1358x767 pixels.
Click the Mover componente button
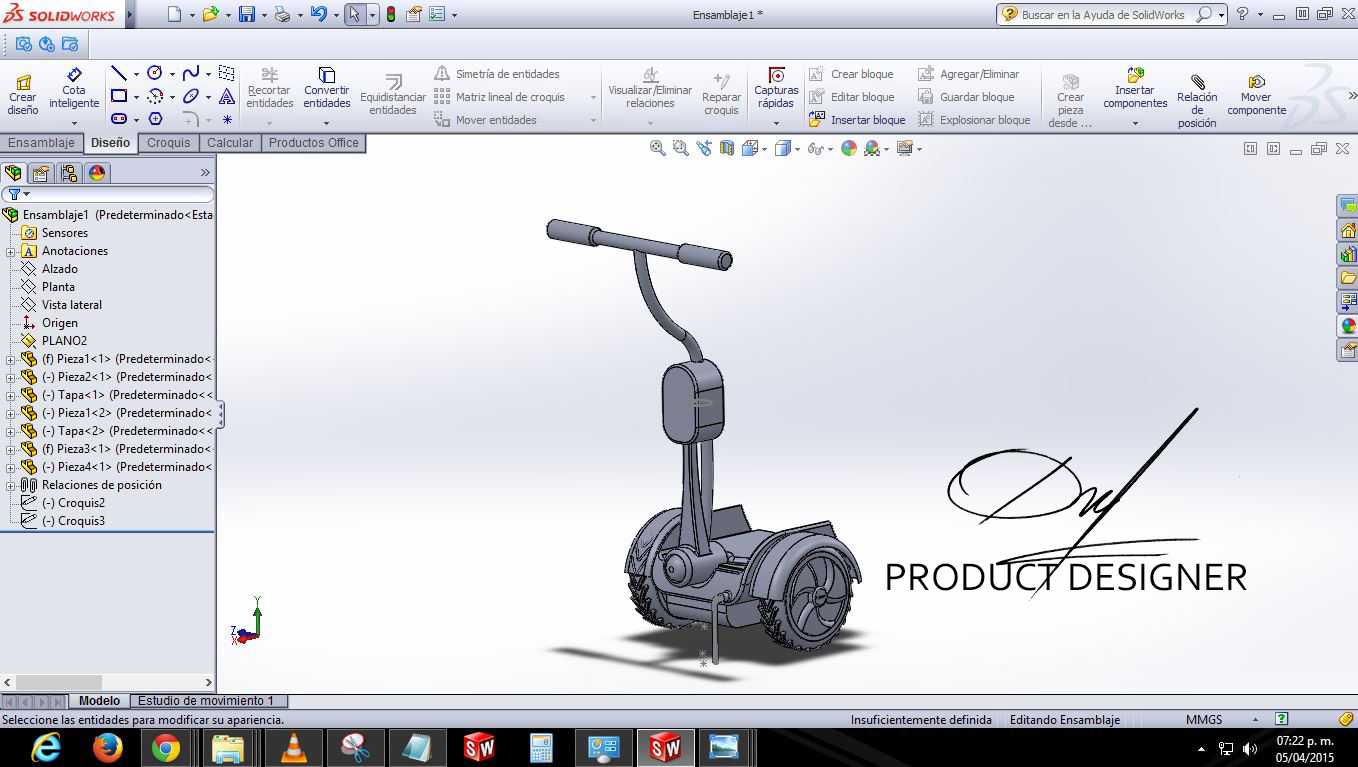tap(1257, 95)
